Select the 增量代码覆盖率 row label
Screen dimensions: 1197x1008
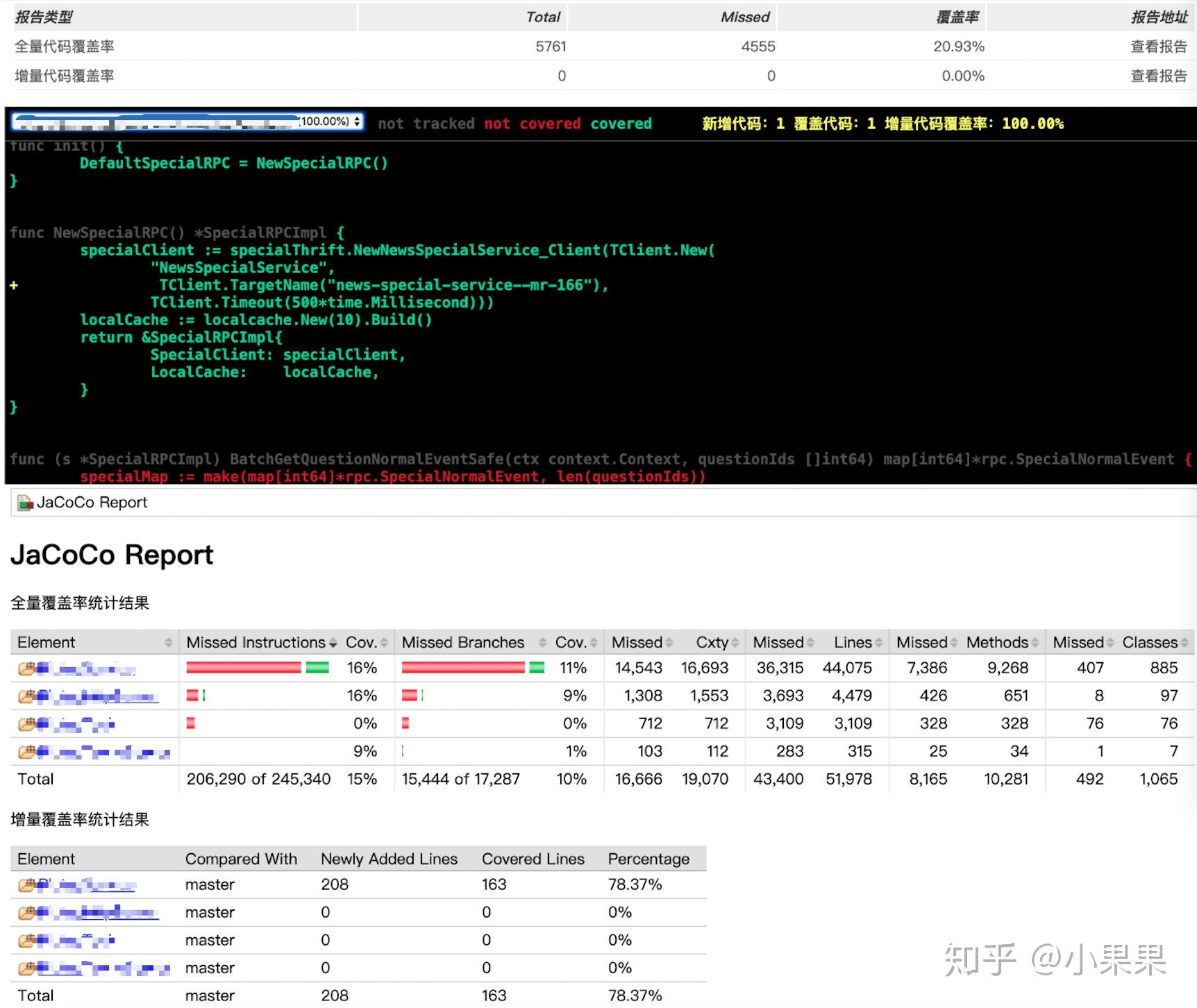[65, 76]
